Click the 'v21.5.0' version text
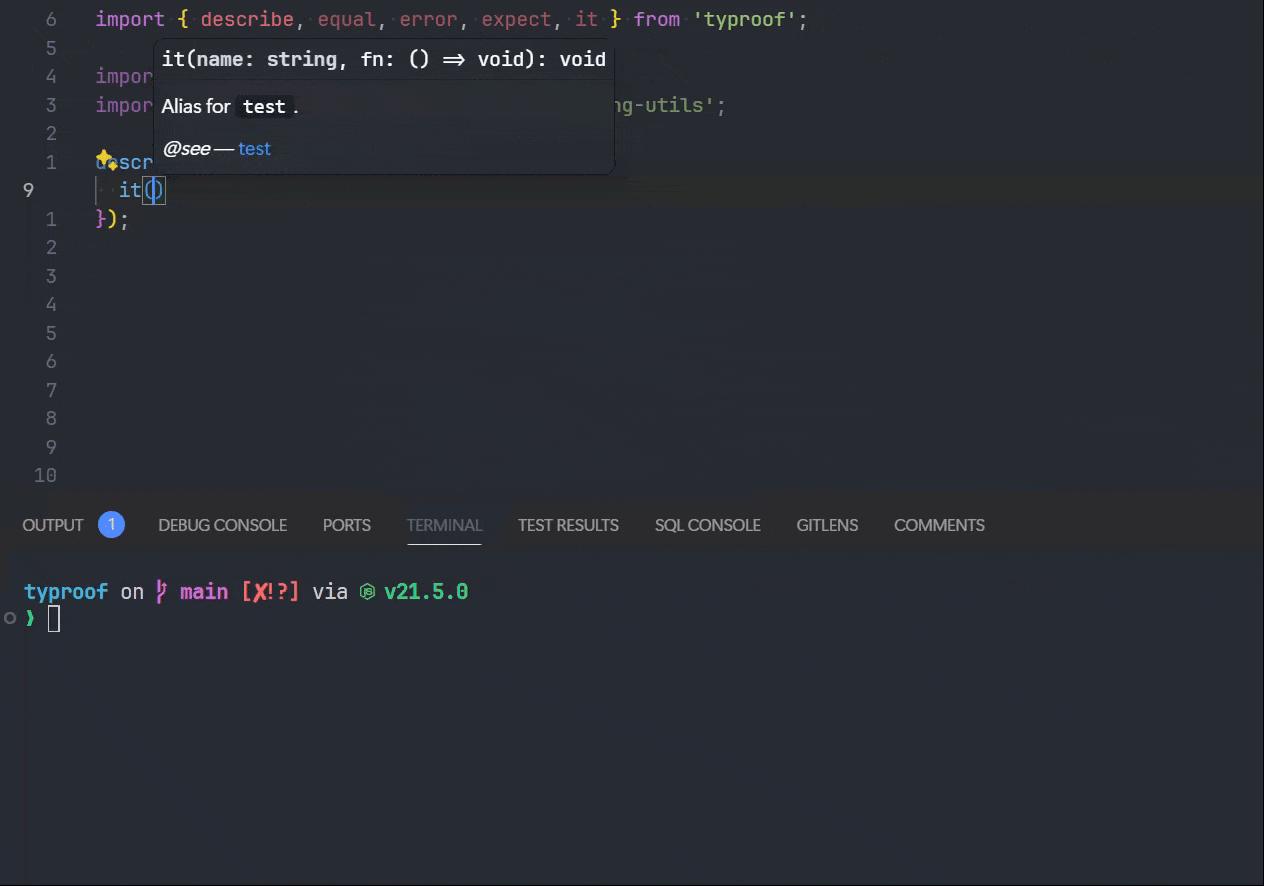The width and height of the screenshot is (1264, 886). [x=426, y=592]
